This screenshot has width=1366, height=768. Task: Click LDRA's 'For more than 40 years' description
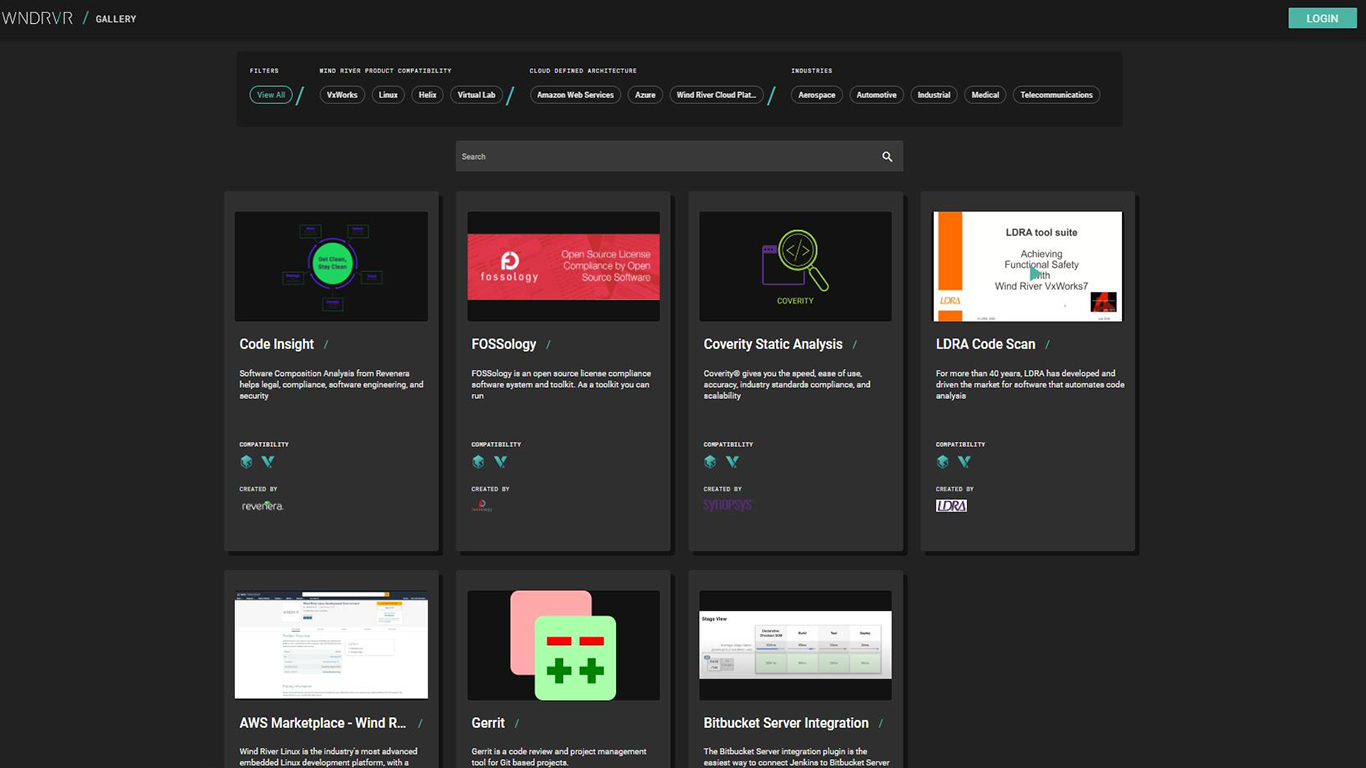tap(1030, 384)
